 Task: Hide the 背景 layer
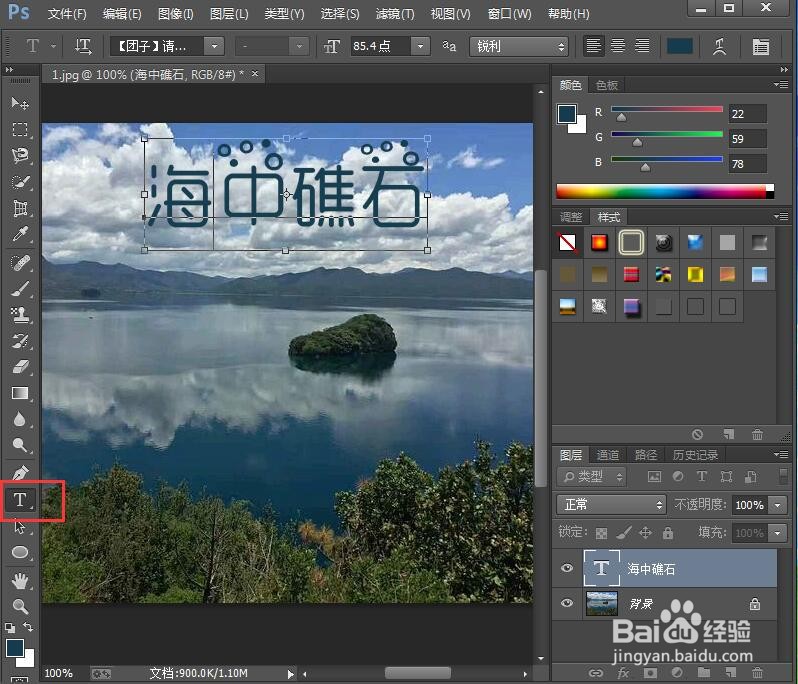pos(567,603)
